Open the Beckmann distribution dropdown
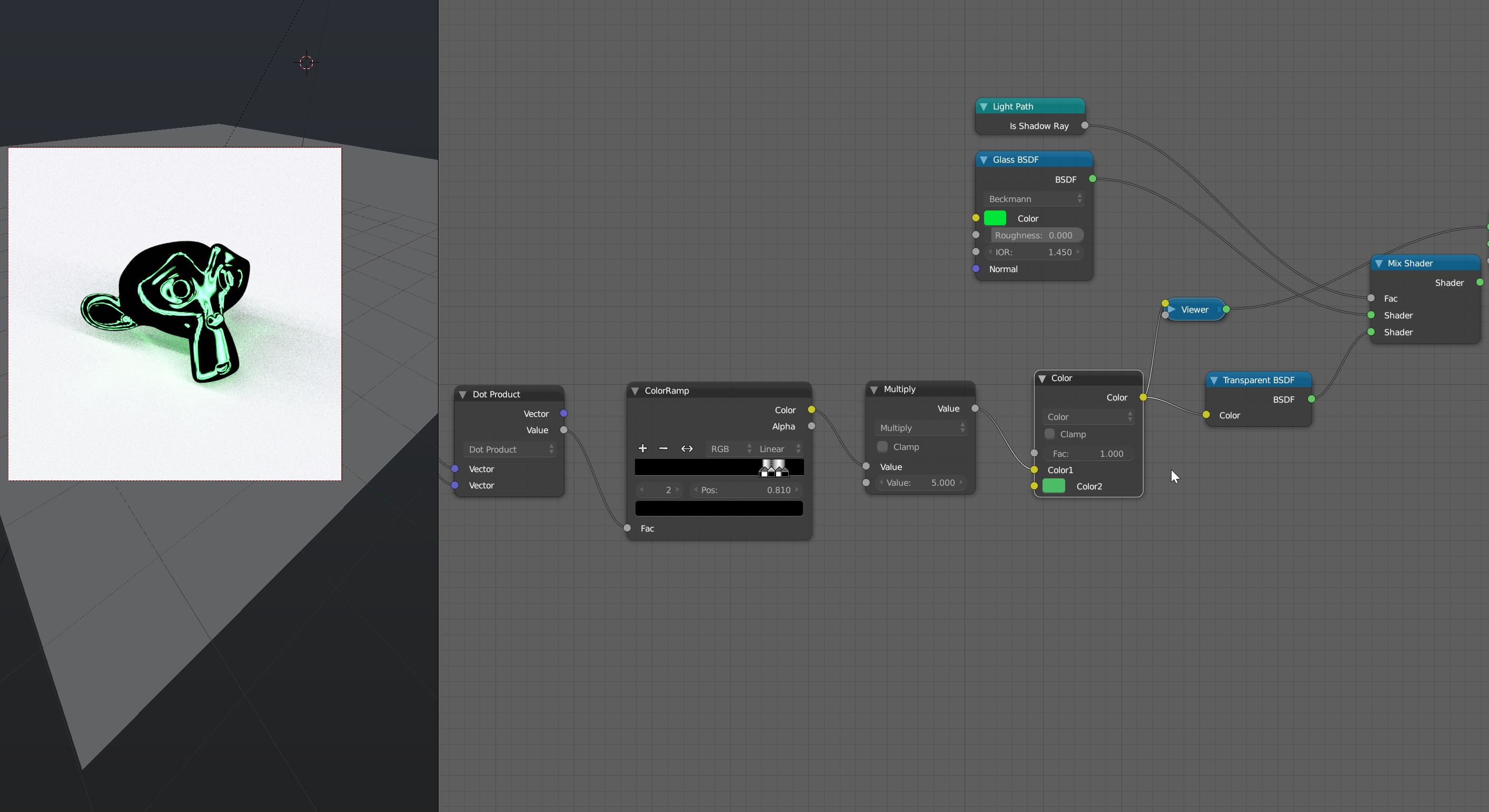The height and width of the screenshot is (812, 1489). click(x=1034, y=199)
